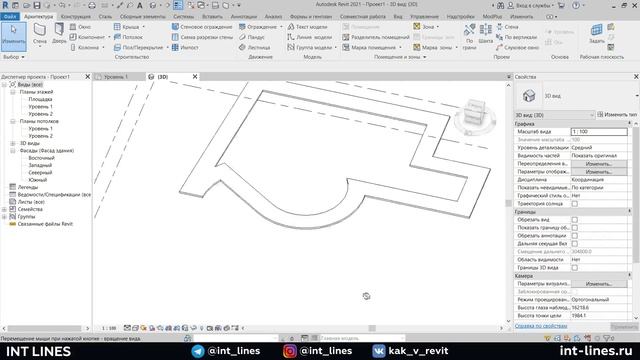Collapse the Планы этажей node
The width and height of the screenshot is (640, 360).
[x=13, y=92]
